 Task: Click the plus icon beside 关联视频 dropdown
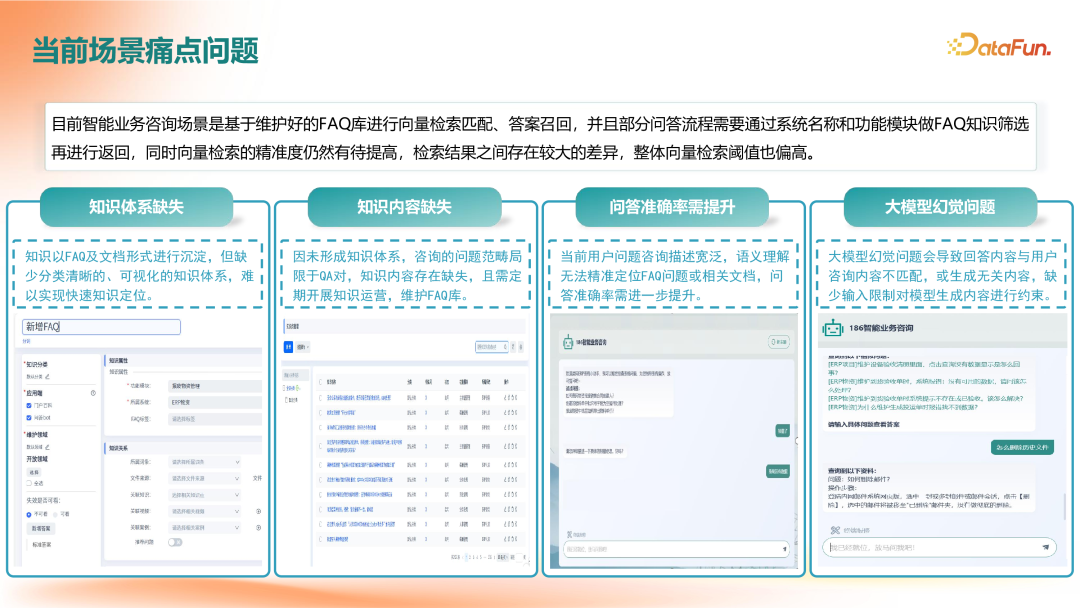258,512
